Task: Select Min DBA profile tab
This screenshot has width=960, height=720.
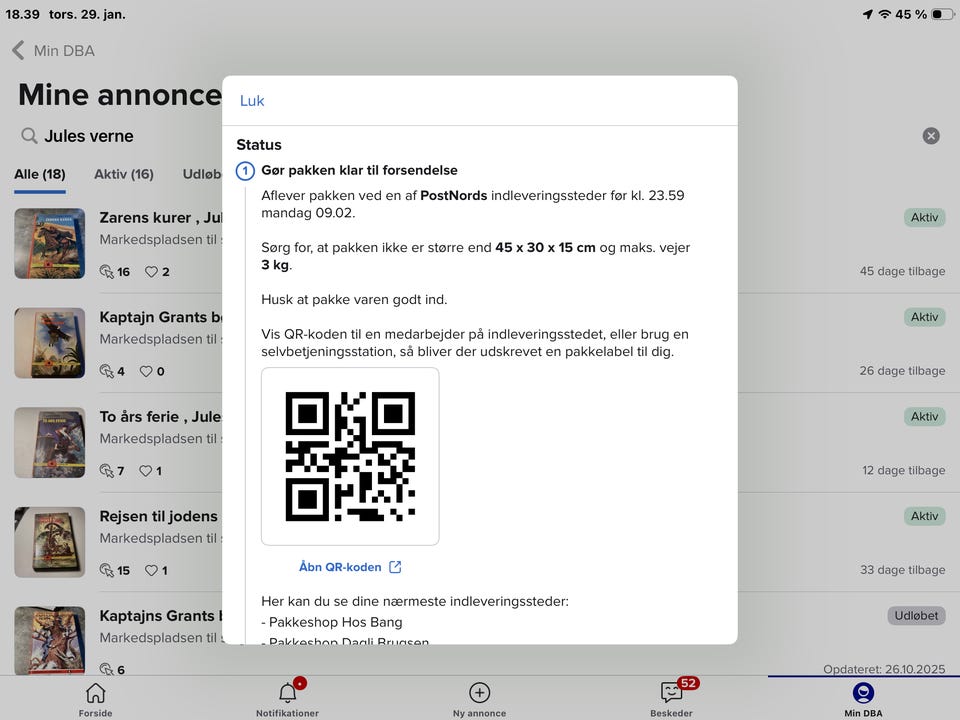Action: click(x=863, y=699)
